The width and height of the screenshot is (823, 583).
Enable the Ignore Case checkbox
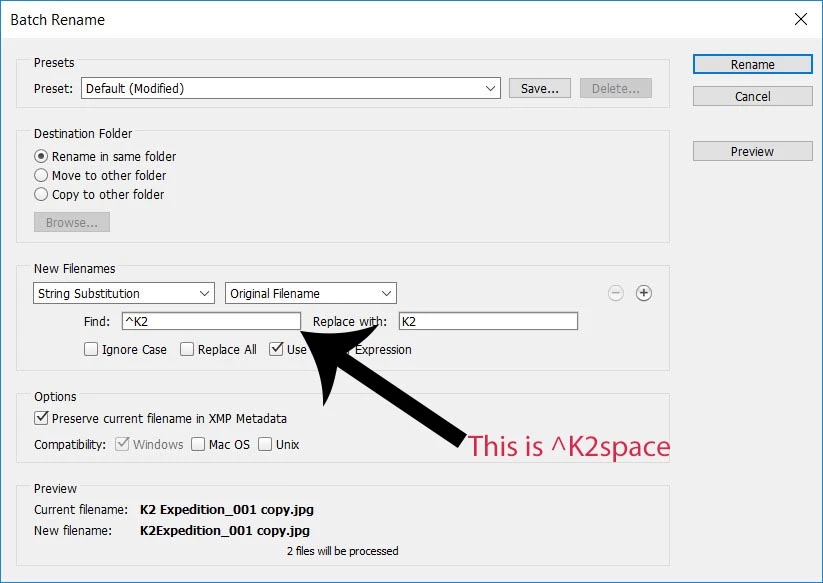click(x=91, y=349)
